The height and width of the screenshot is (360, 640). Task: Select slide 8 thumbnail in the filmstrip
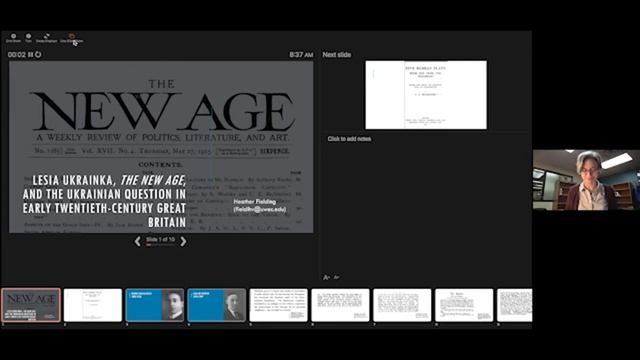(x=464, y=305)
